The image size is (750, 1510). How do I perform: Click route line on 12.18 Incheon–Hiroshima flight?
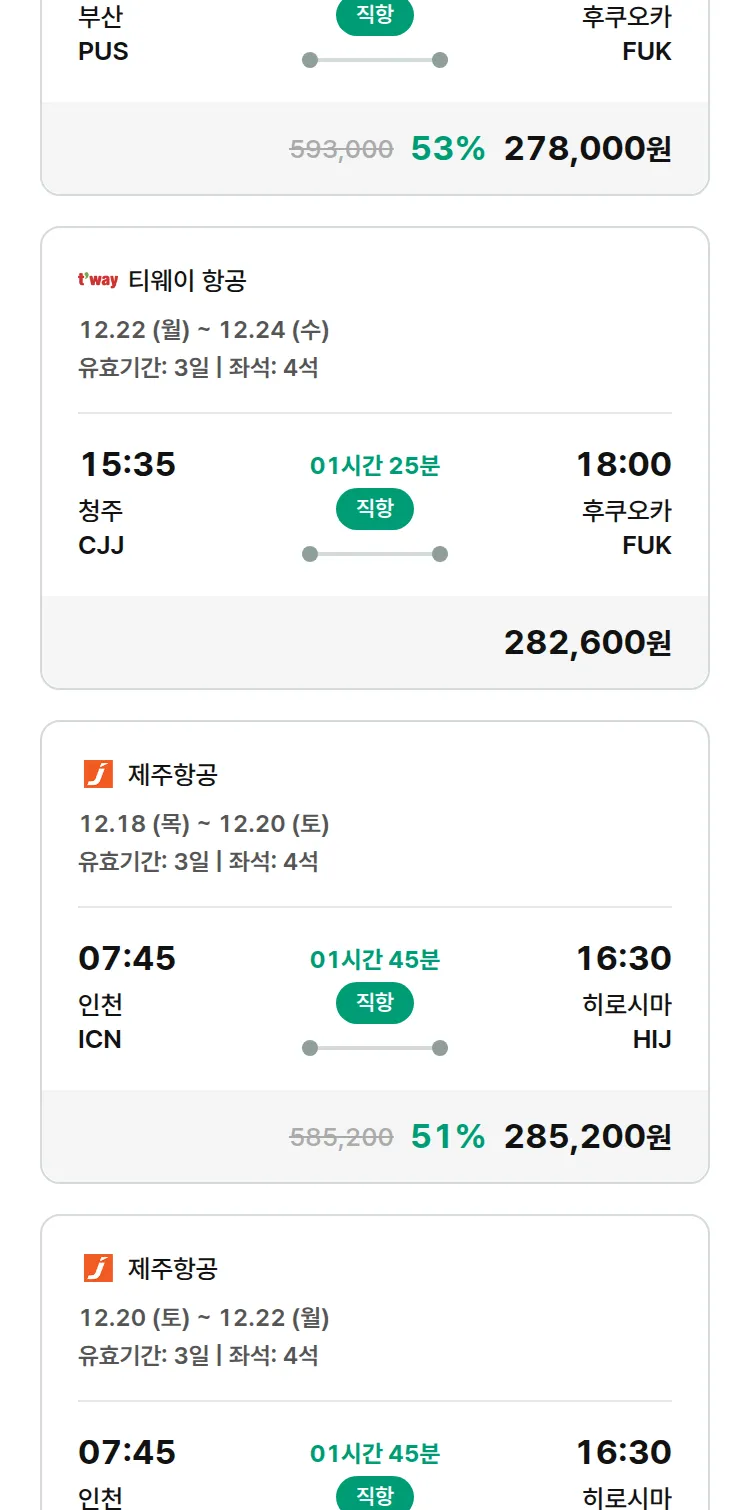(x=375, y=1048)
